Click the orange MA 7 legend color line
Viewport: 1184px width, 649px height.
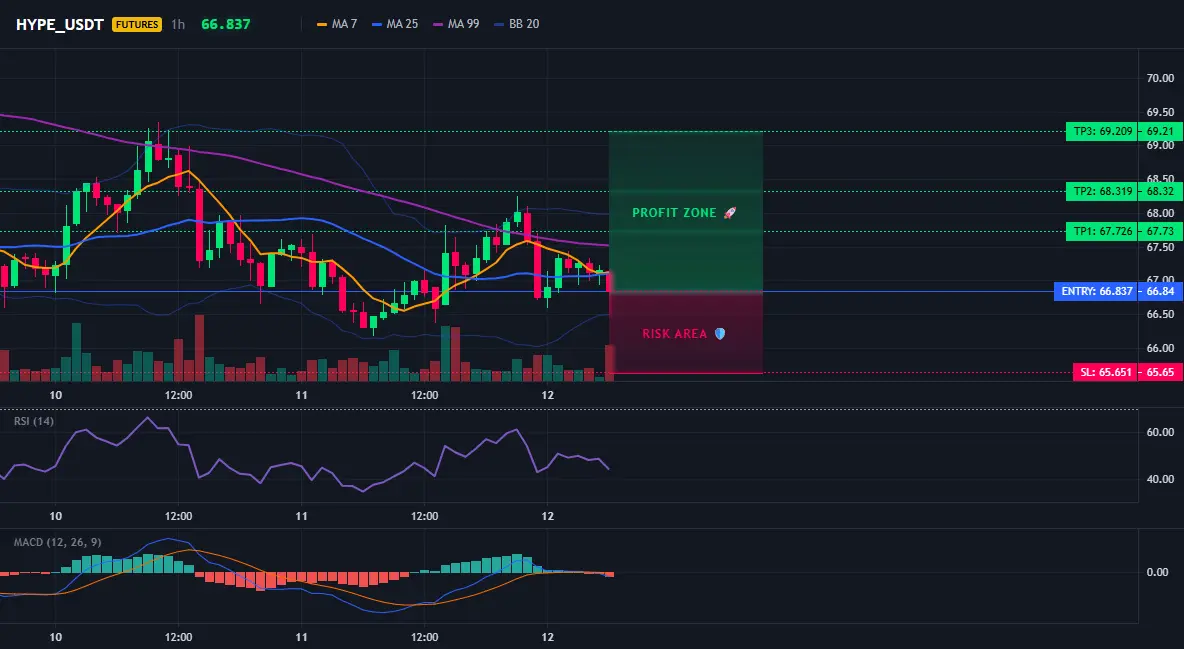click(322, 24)
